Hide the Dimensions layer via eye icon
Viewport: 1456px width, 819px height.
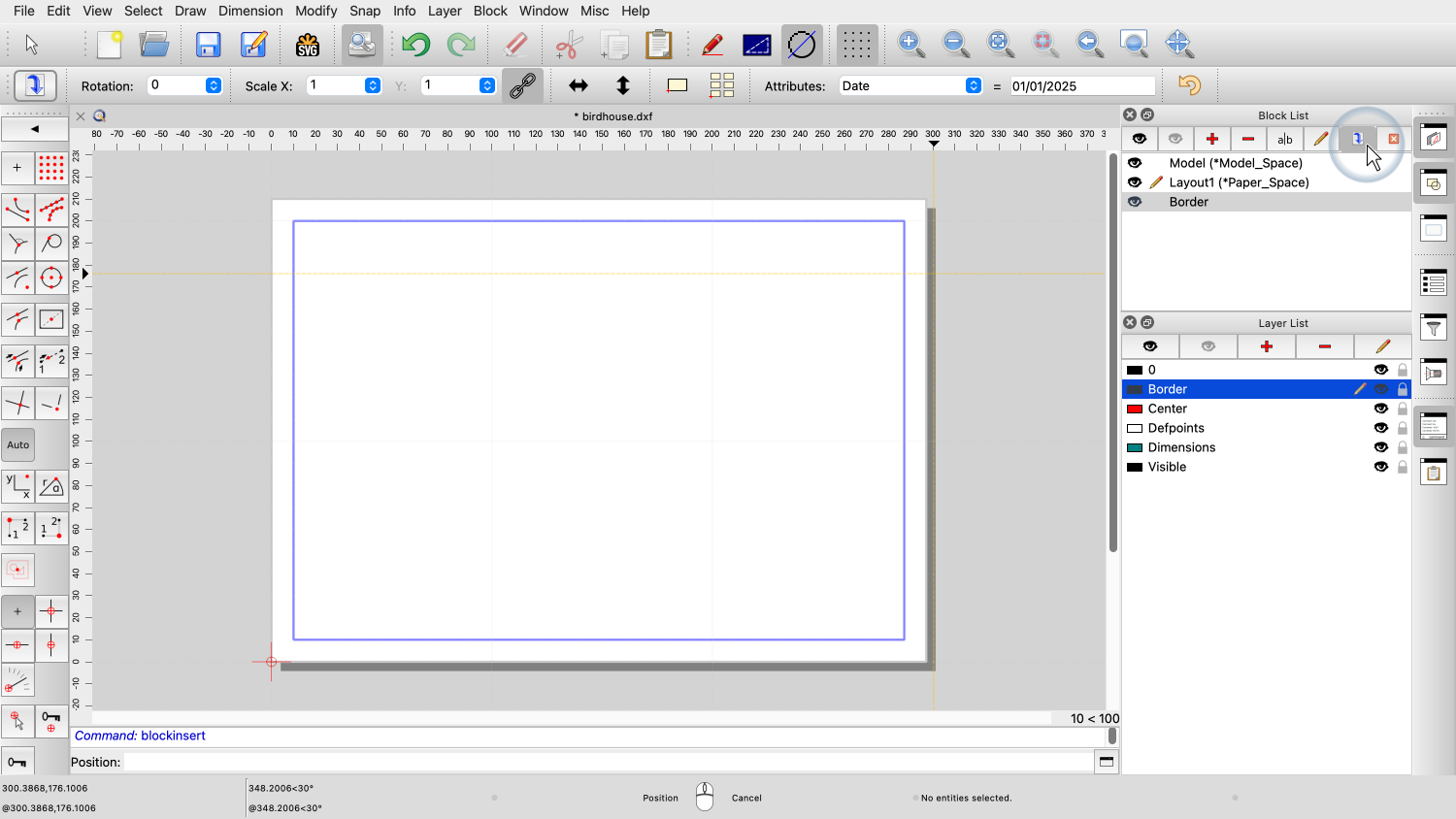(x=1380, y=447)
